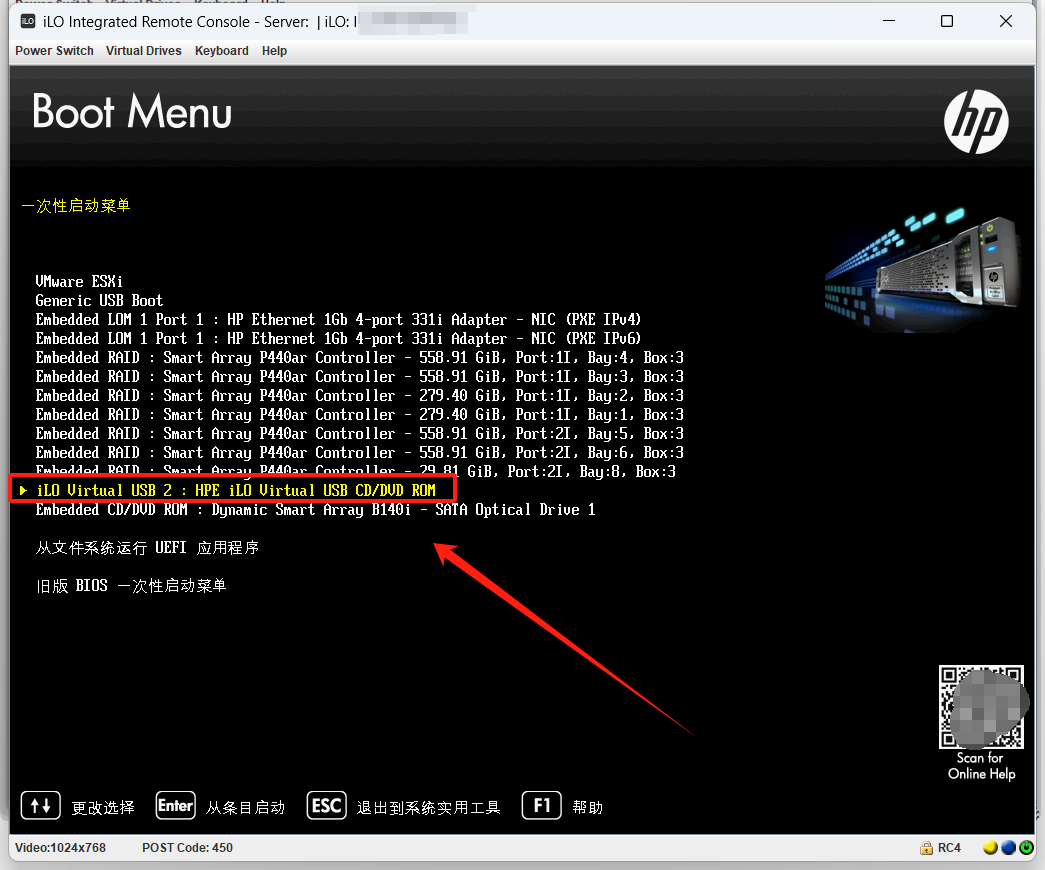The height and width of the screenshot is (870, 1045).
Task: Select the PXE IPv6 NIC boot entry
Action: point(338,339)
